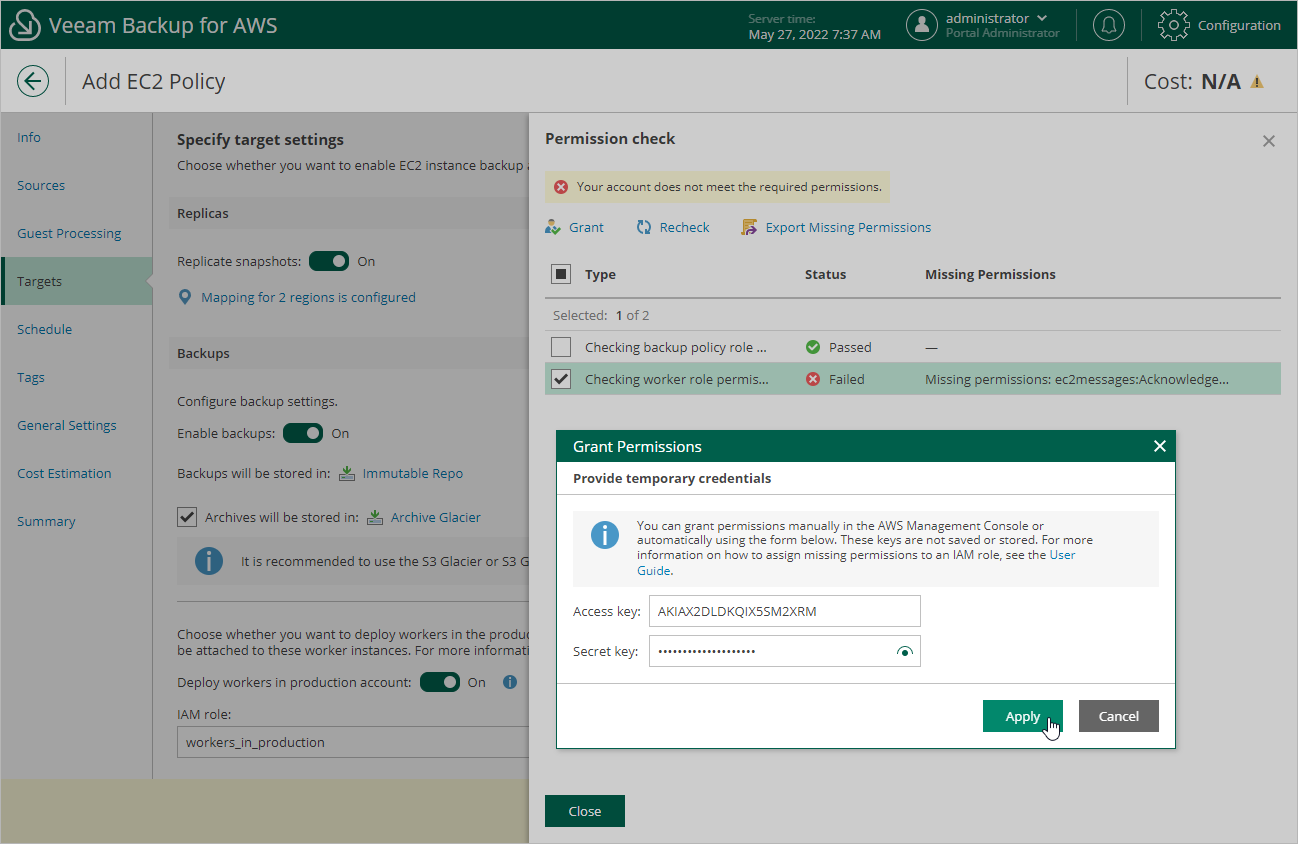The width and height of the screenshot is (1298, 844).
Task: Click the S3 Glacier recommendation info icon
Action: tap(208, 561)
